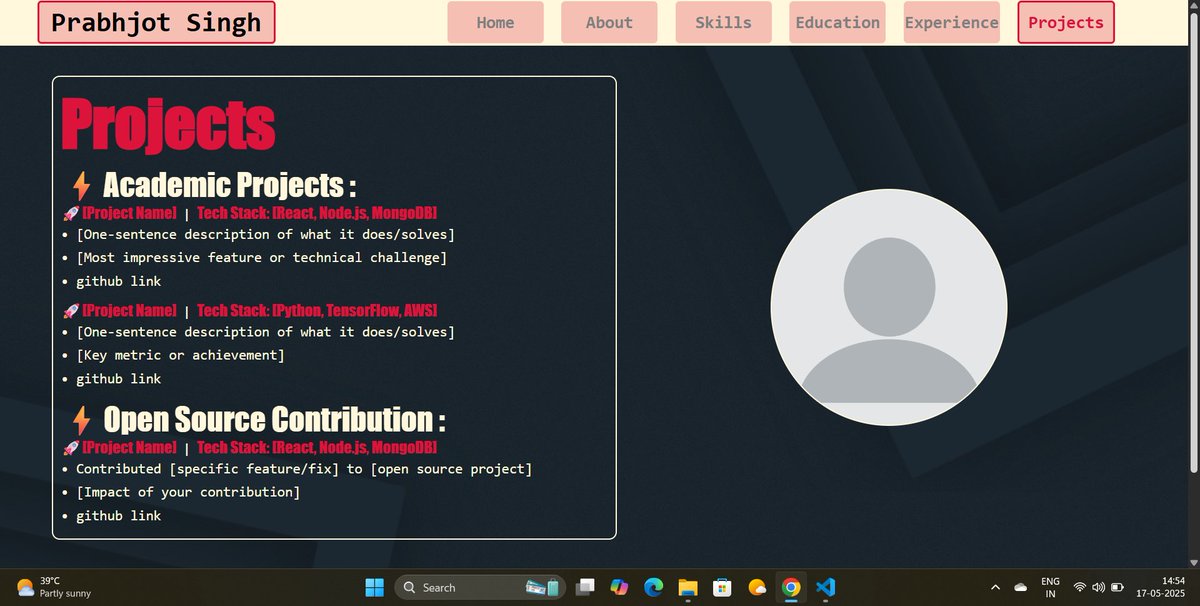The width and height of the screenshot is (1200, 606).
Task: Click the Prabhjot Singh name logo
Action: click(156, 22)
